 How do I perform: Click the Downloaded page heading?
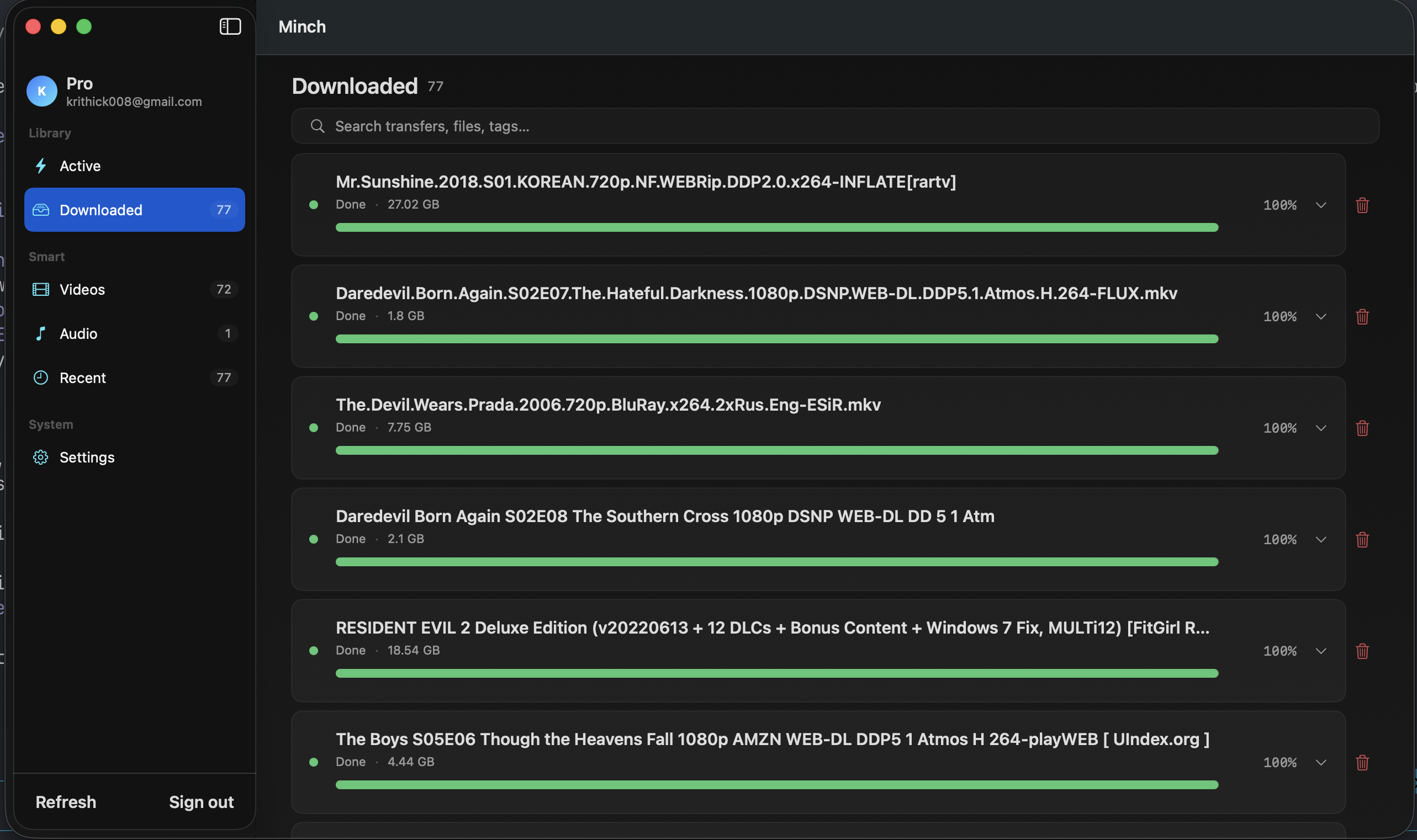355,86
